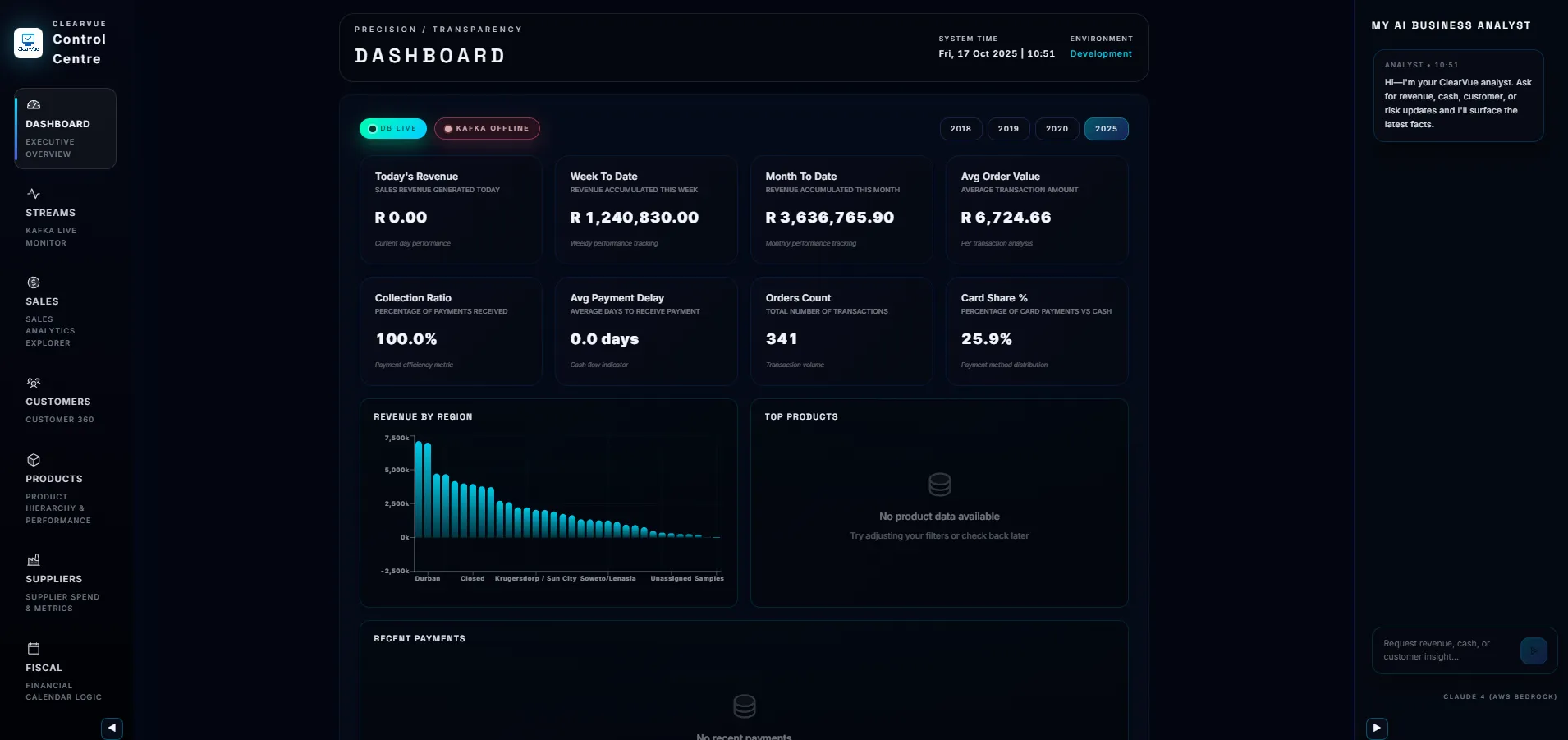Click the Development environment link

pos(1100,53)
